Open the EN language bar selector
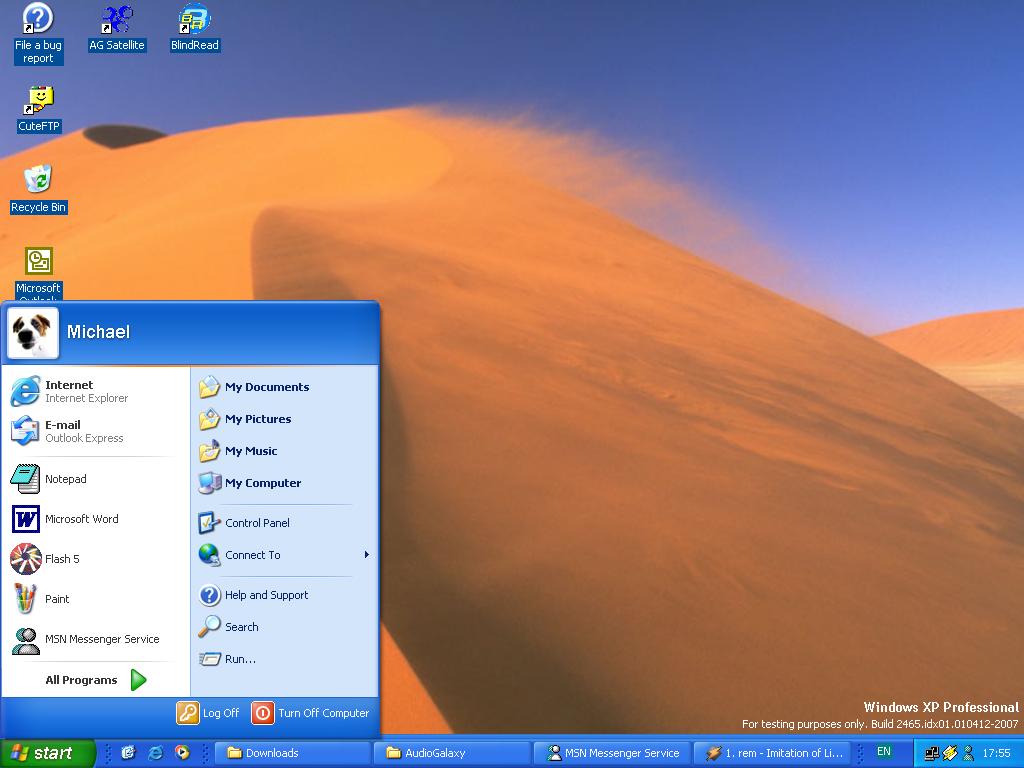 884,752
